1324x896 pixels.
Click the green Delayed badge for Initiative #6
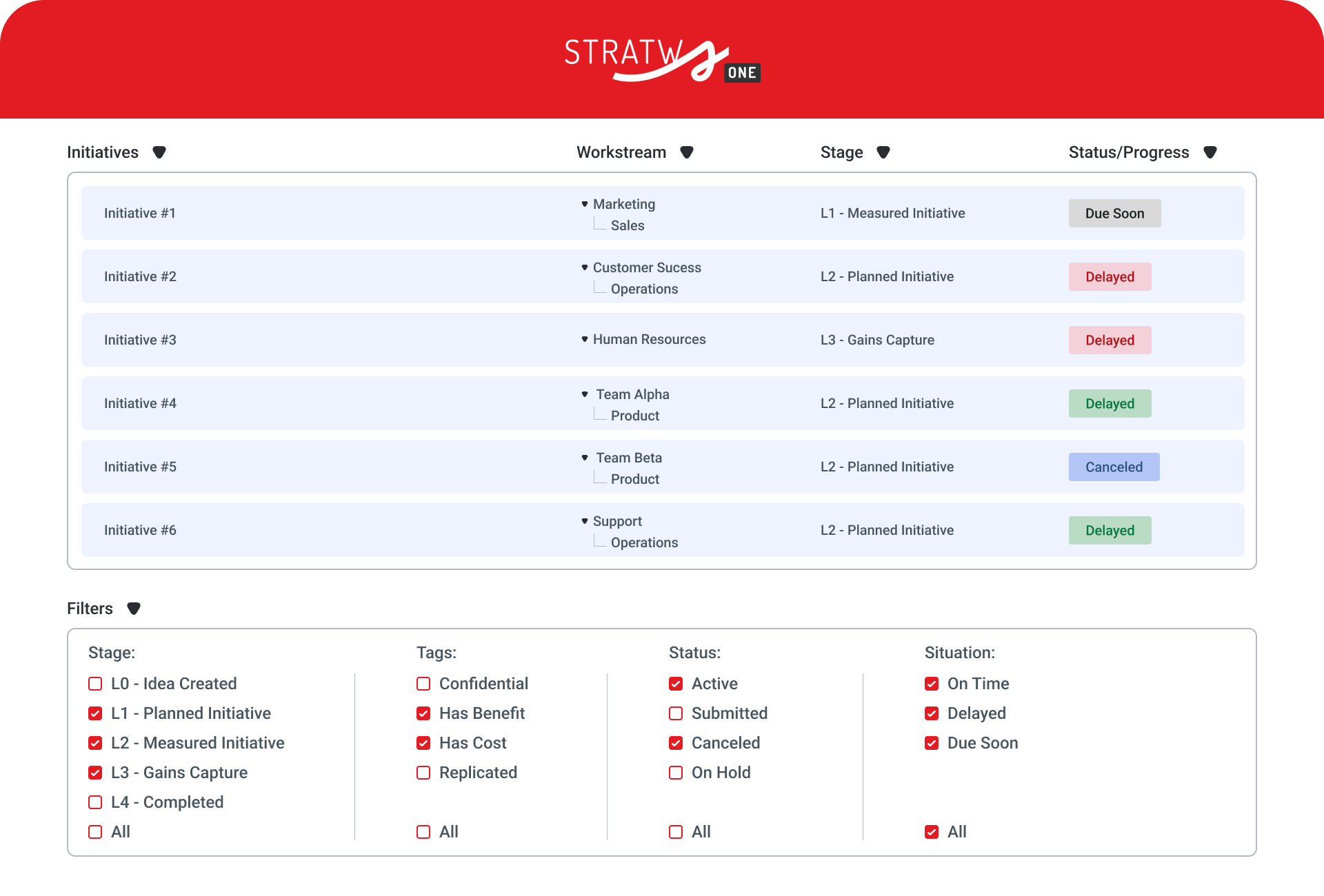[1110, 531]
